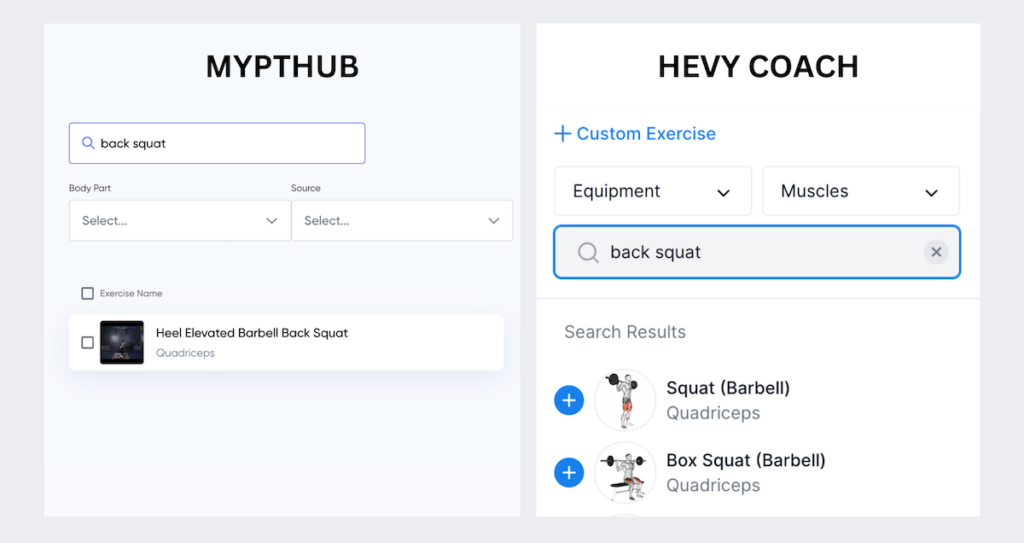Expand the Equipment filter dropdown

652,191
